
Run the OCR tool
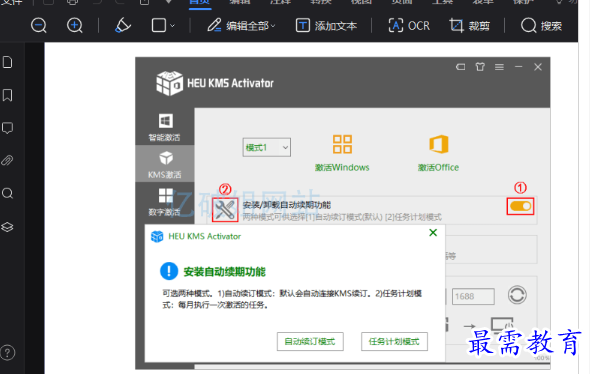coord(409,26)
